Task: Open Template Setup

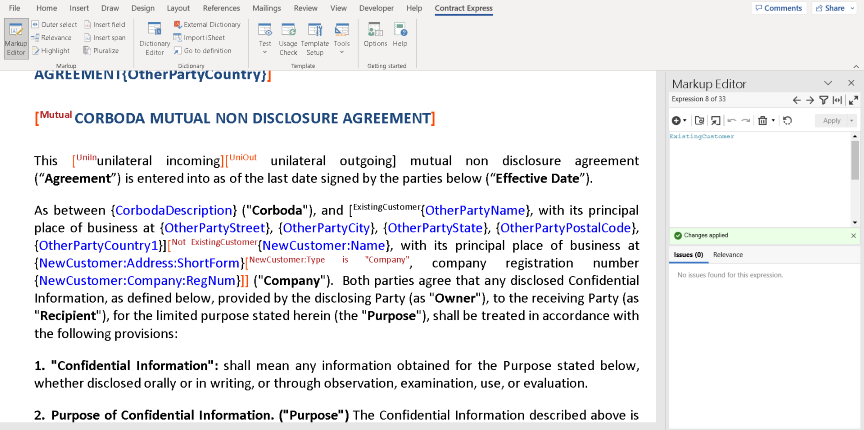Action: (x=315, y=38)
